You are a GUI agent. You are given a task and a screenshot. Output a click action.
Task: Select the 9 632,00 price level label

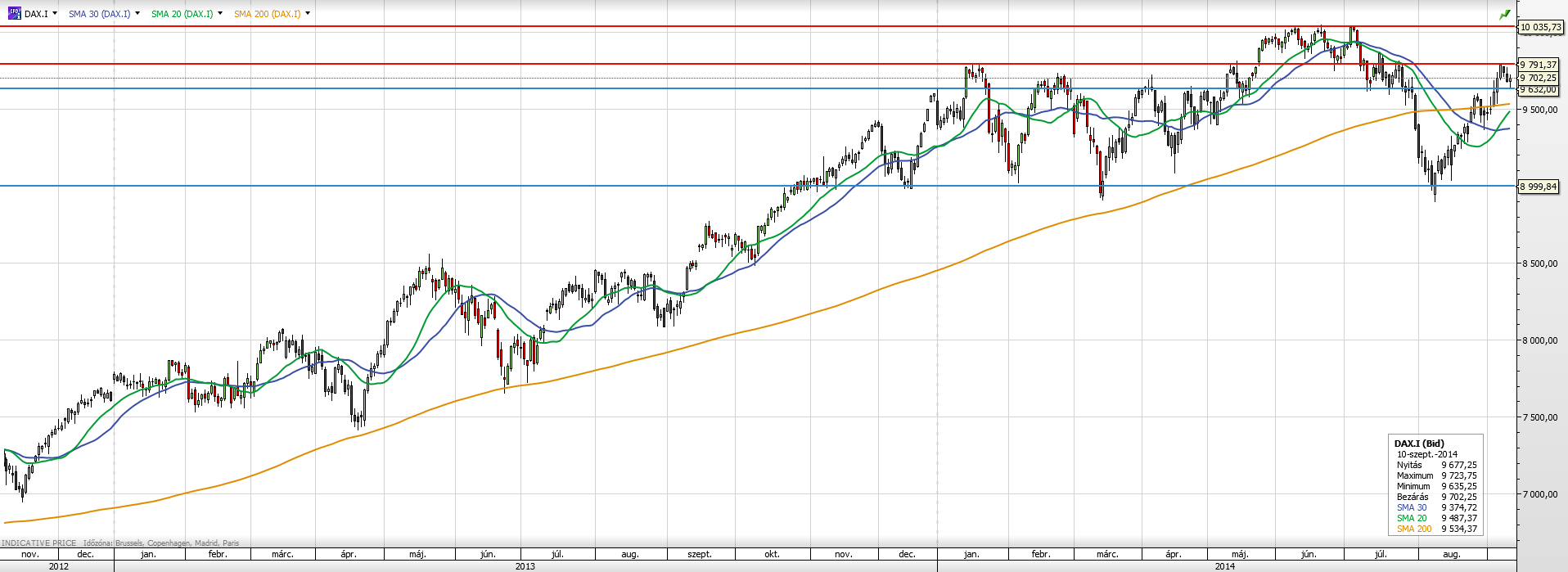click(1539, 89)
